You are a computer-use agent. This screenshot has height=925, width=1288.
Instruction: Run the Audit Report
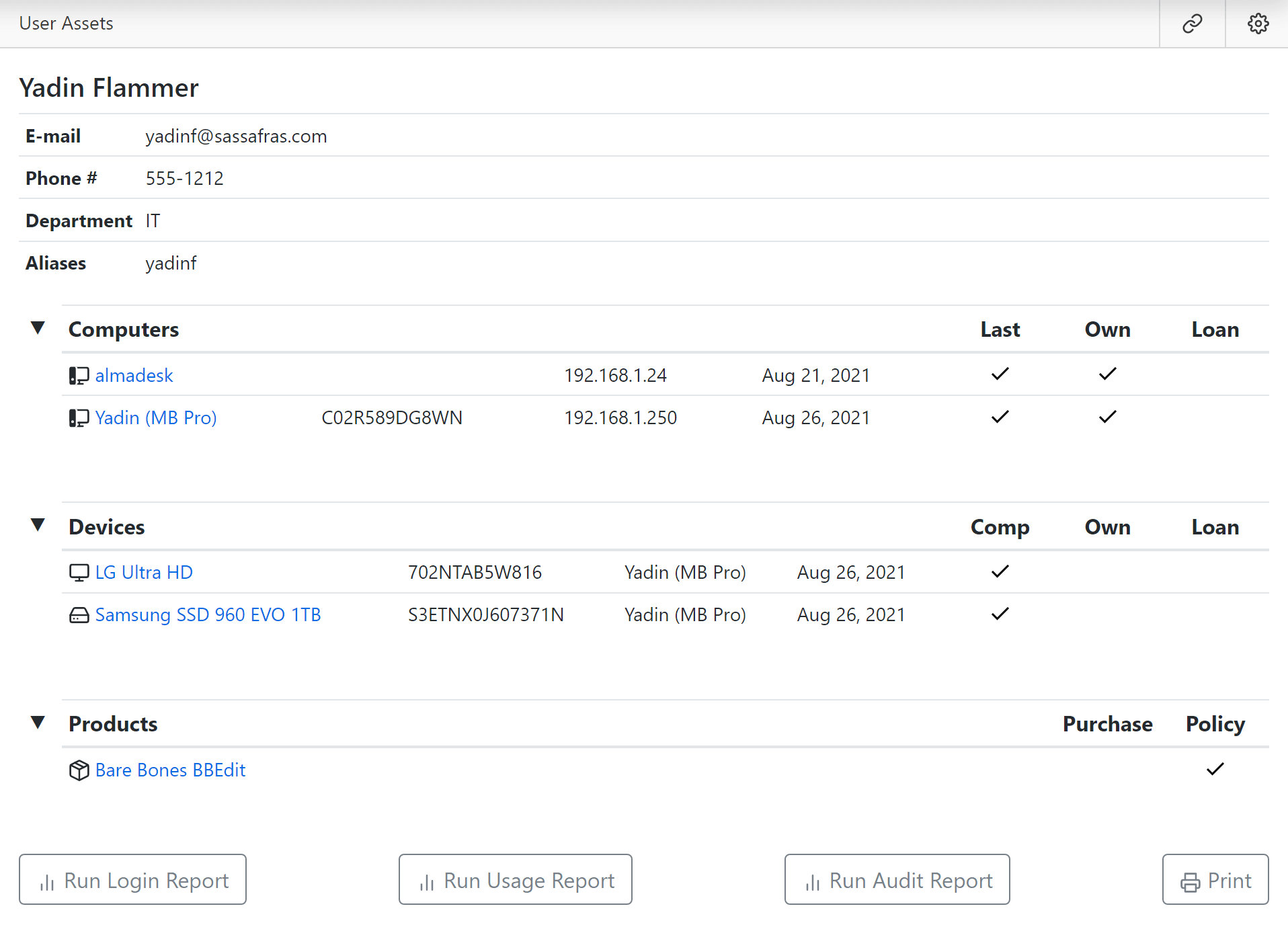[897, 879]
